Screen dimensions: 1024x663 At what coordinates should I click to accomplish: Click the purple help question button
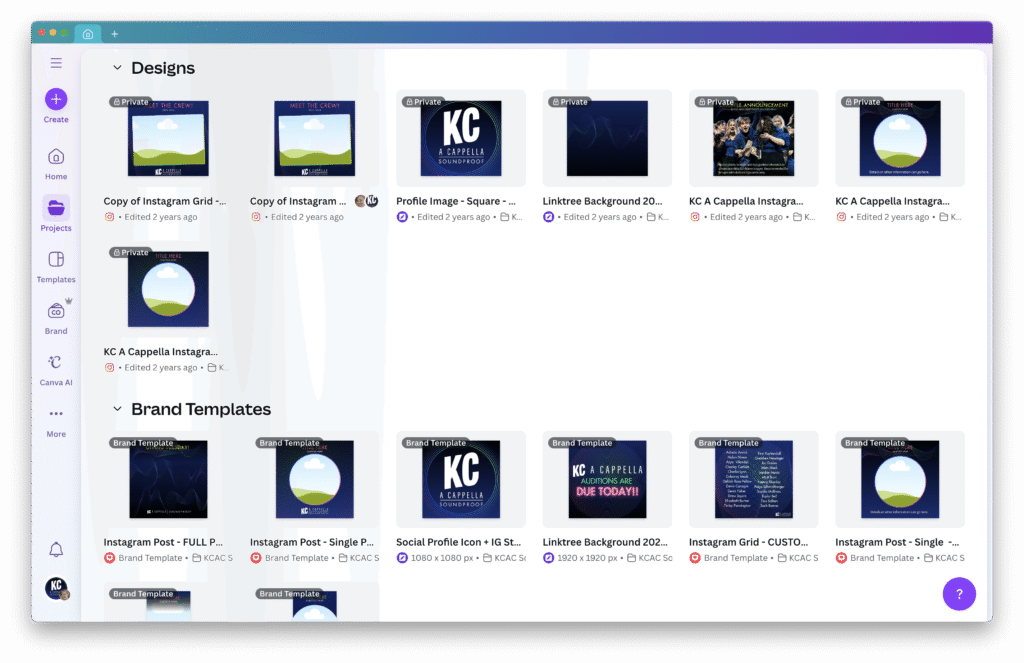959,594
